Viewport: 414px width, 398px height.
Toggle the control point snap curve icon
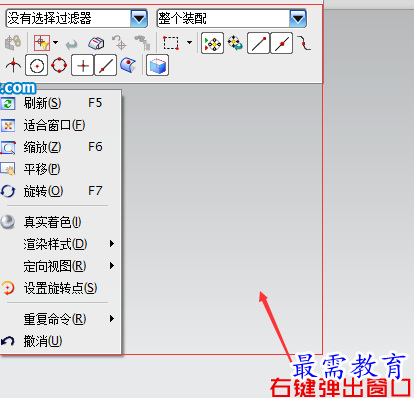(x=304, y=43)
